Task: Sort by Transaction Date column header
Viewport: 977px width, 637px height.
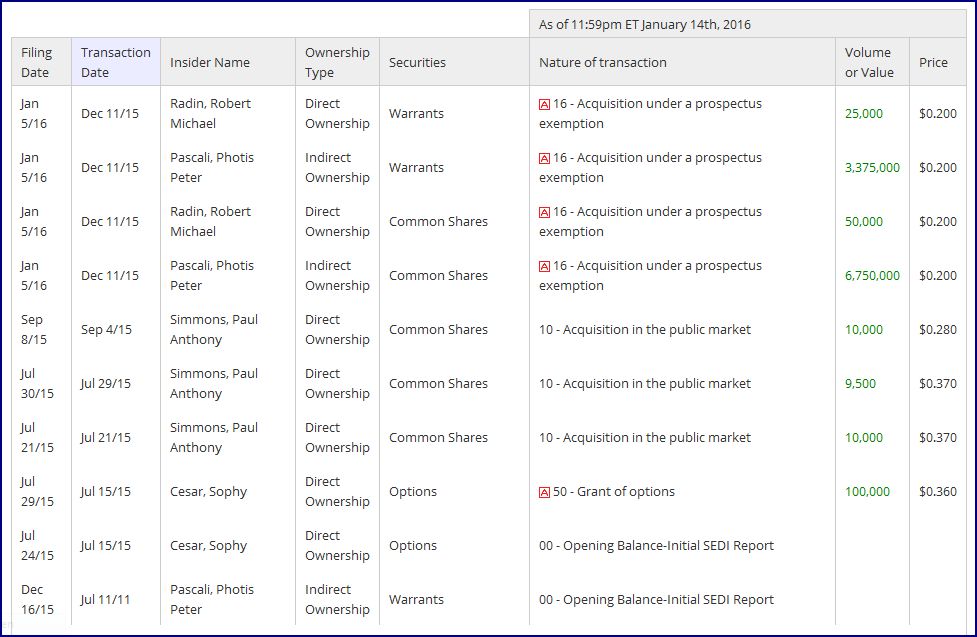Action: (116, 62)
